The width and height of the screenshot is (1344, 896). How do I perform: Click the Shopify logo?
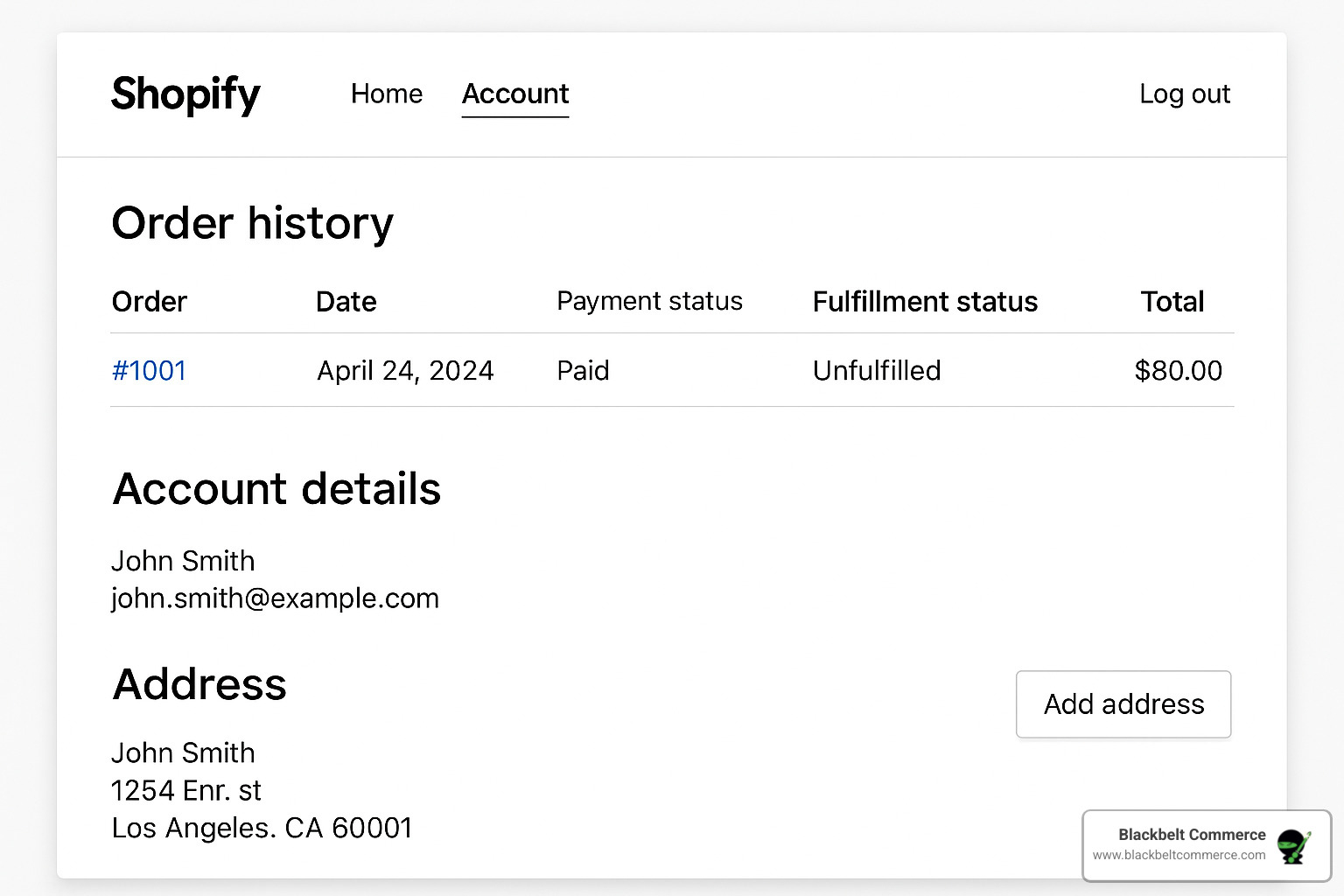(185, 94)
